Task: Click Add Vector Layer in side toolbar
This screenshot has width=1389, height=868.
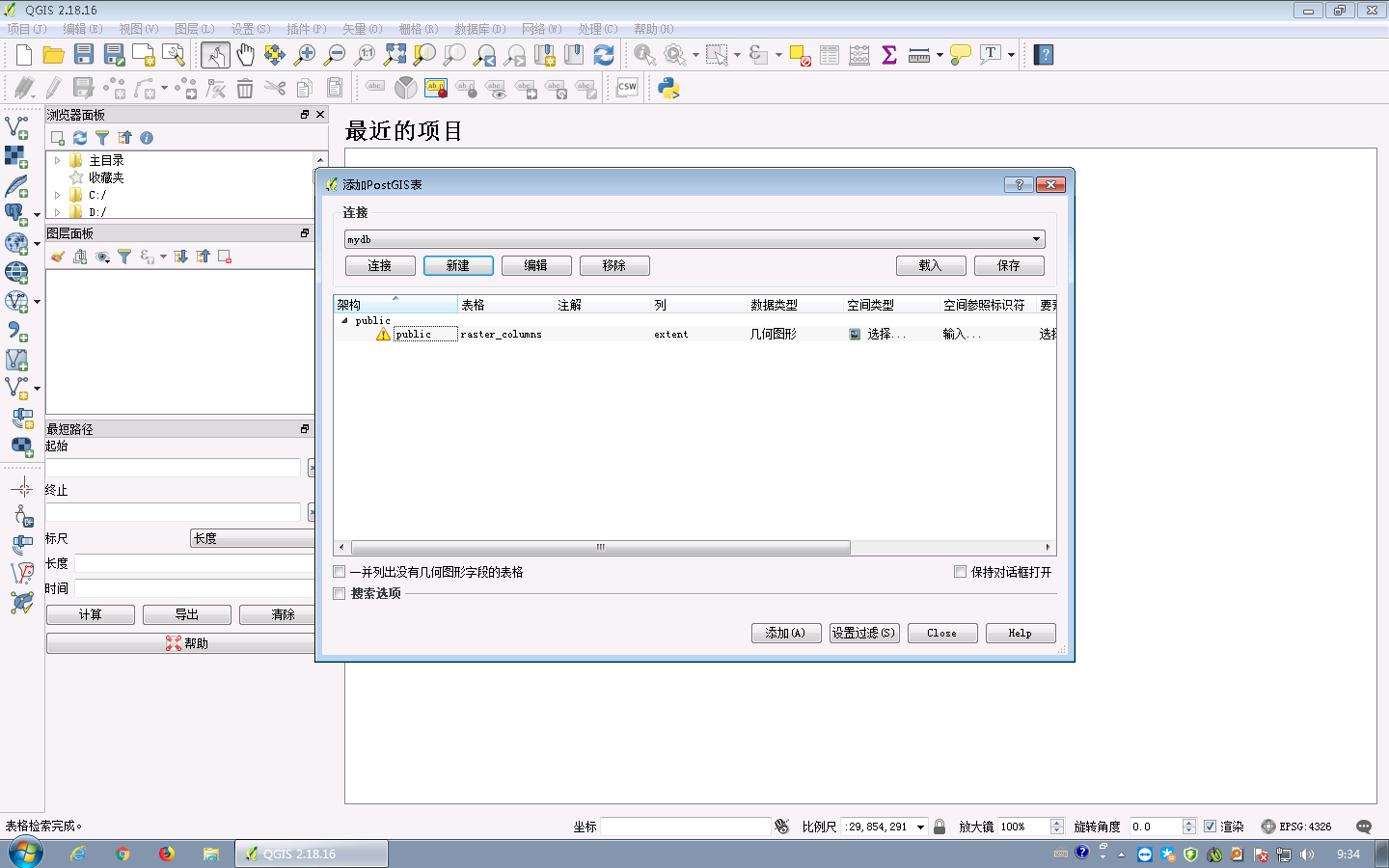Action: tap(17, 127)
